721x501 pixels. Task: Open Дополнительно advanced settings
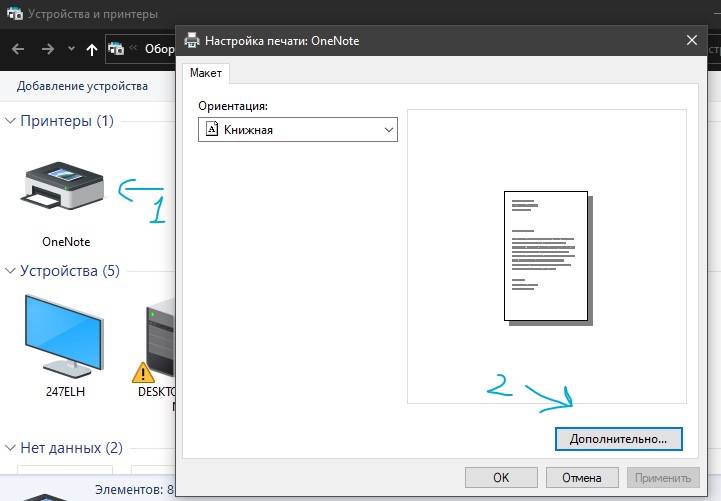click(618, 439)
